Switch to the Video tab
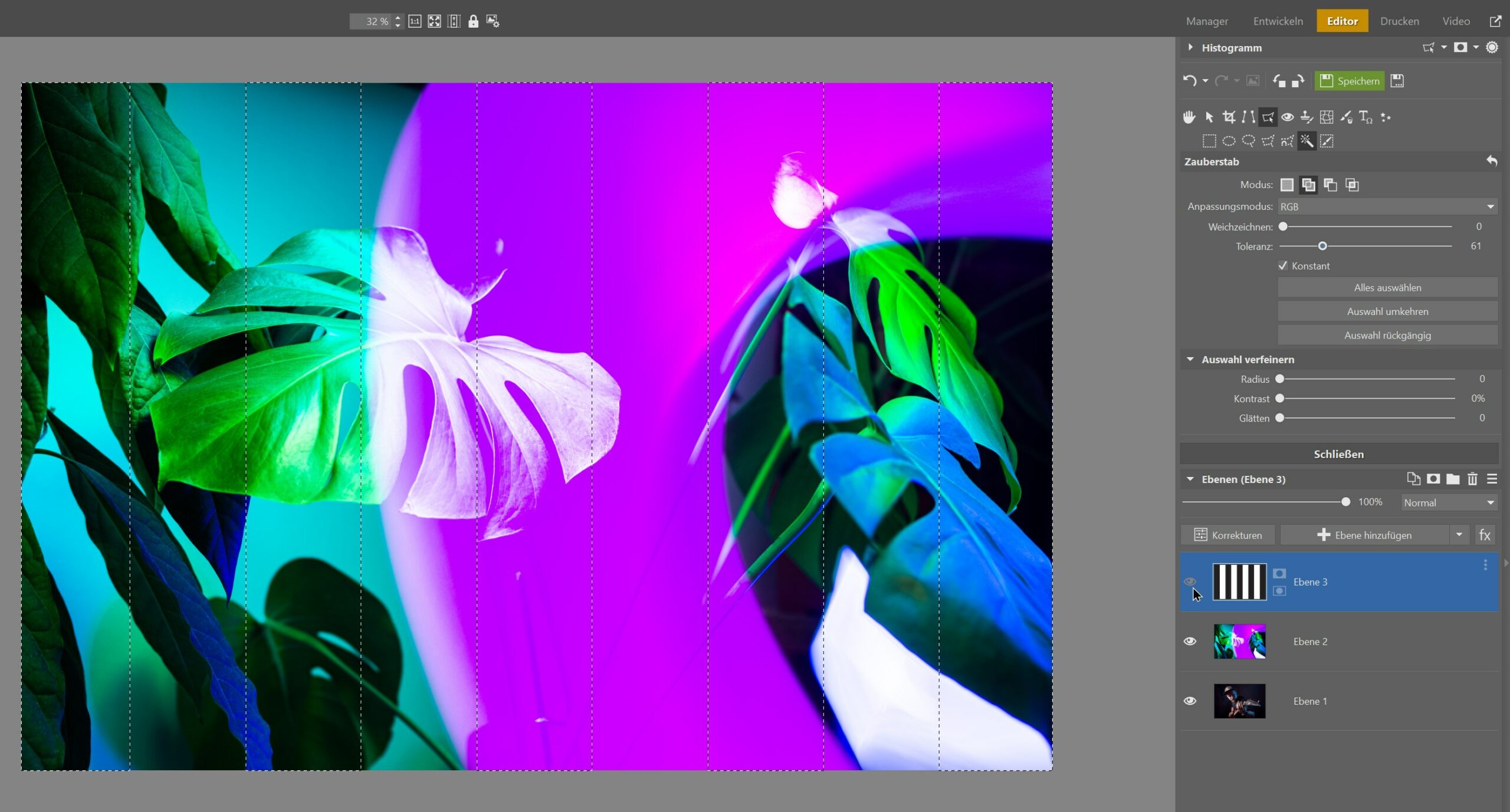Viewport: 1510px width, 812px height. pos(1456,21)
